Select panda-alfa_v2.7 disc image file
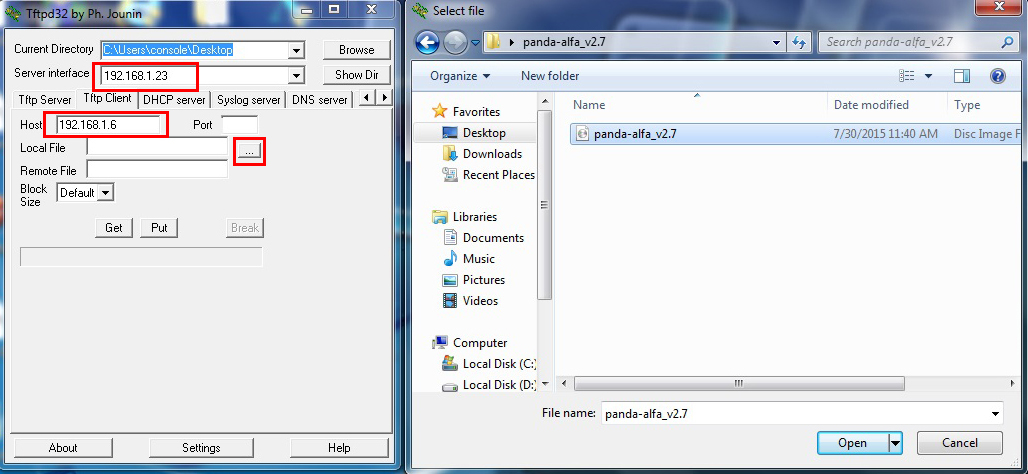The height and width of the screenshot is (474, 1028). point(635,133)
